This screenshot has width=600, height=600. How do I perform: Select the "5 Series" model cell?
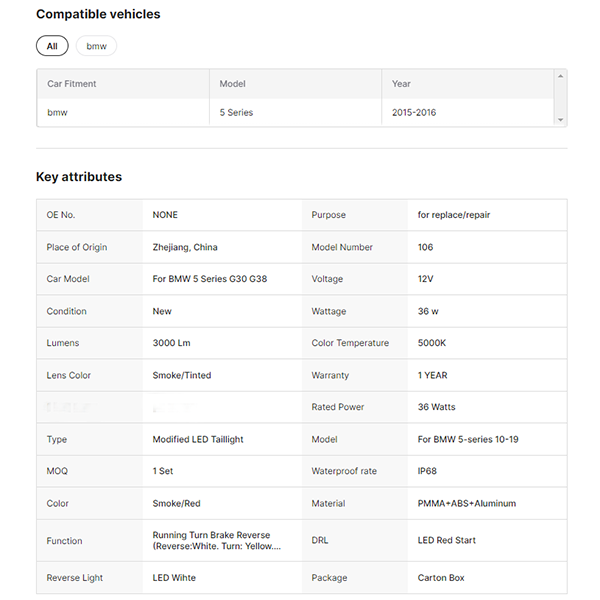(x=236, y=113)
